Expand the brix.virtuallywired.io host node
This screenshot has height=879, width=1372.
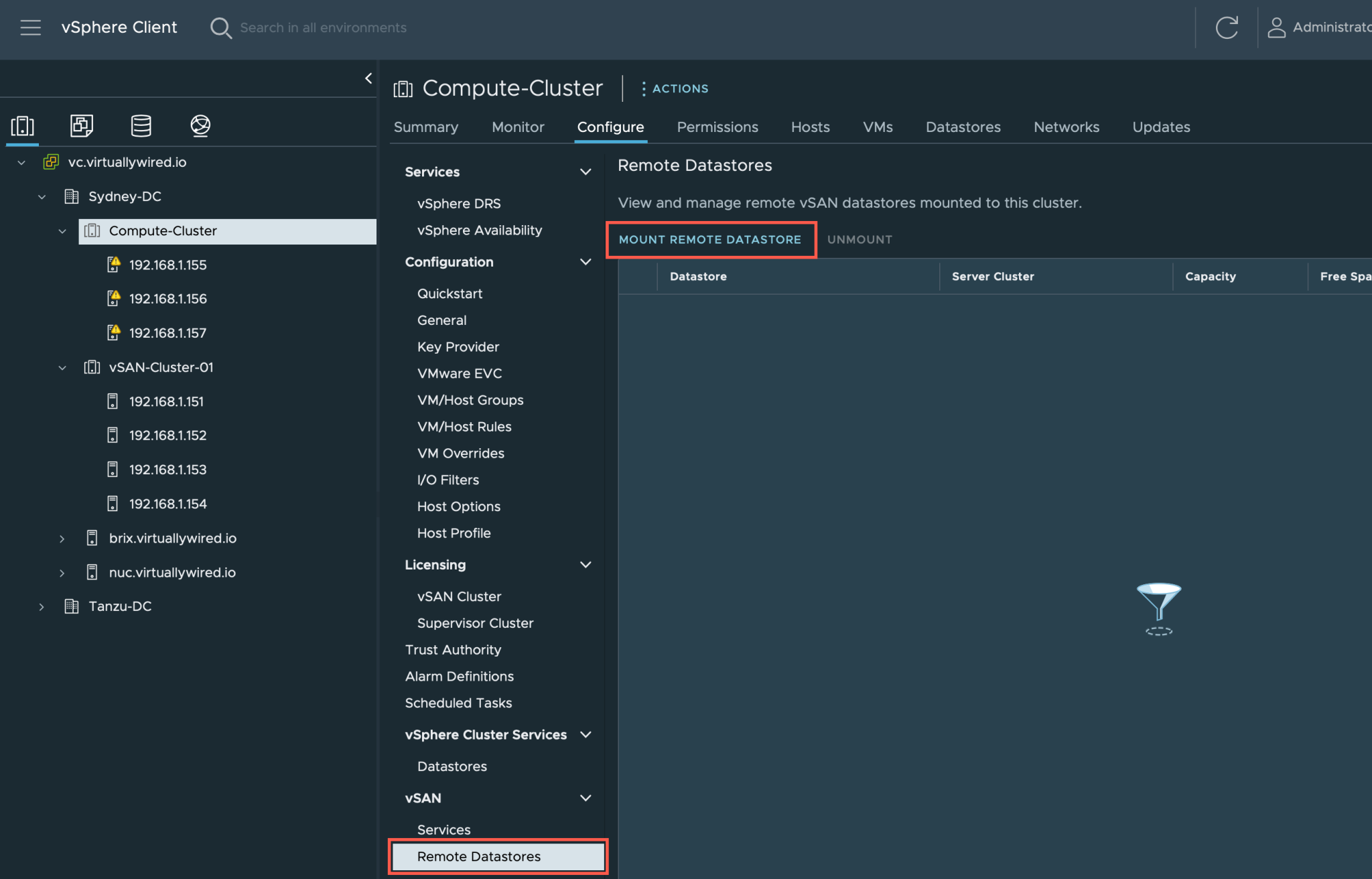[62, 538]
